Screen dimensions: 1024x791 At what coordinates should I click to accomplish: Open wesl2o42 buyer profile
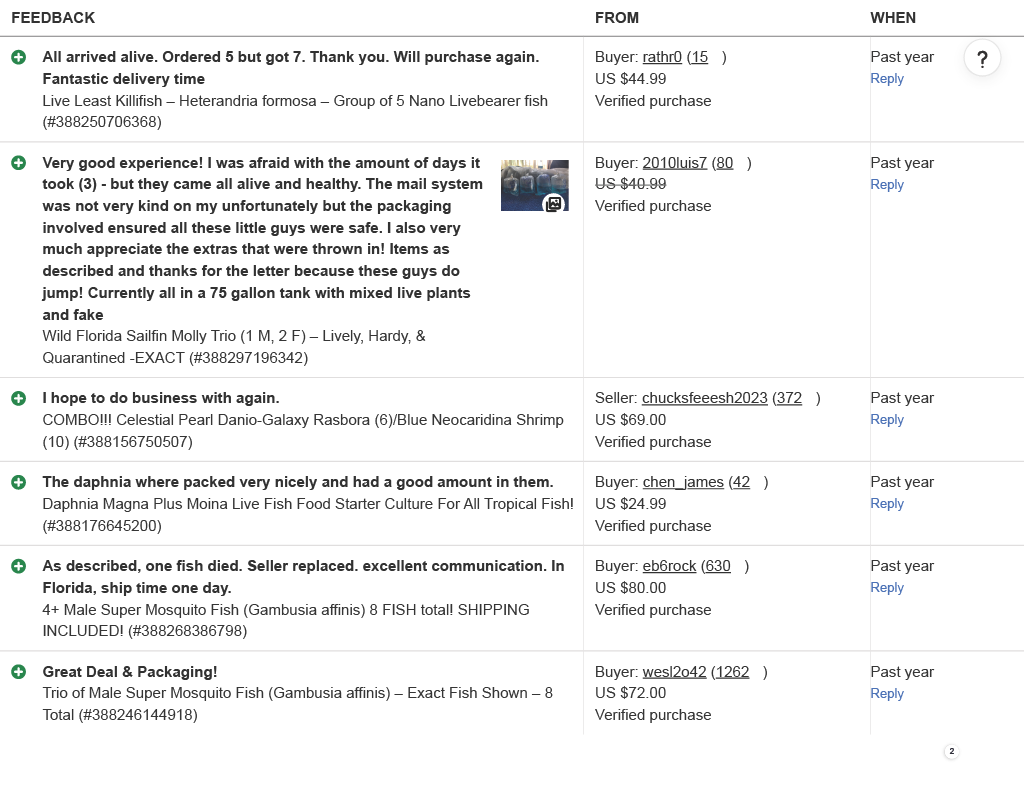click(x=674, y=672)
